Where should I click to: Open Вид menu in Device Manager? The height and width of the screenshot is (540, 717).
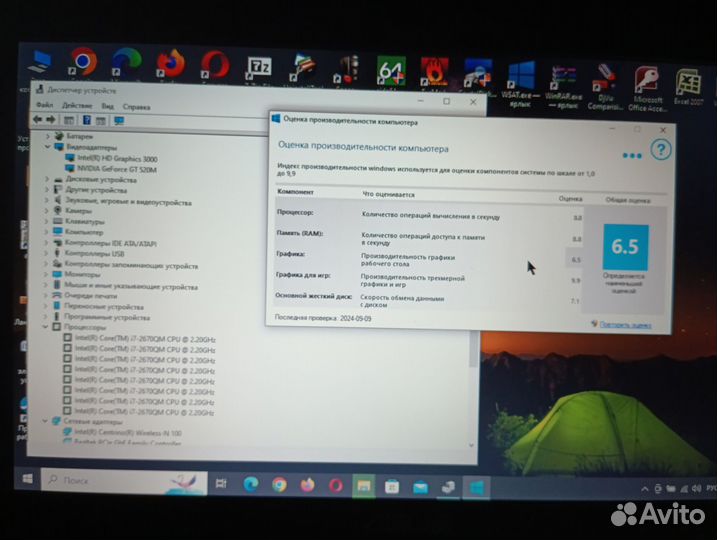(107, 106)
